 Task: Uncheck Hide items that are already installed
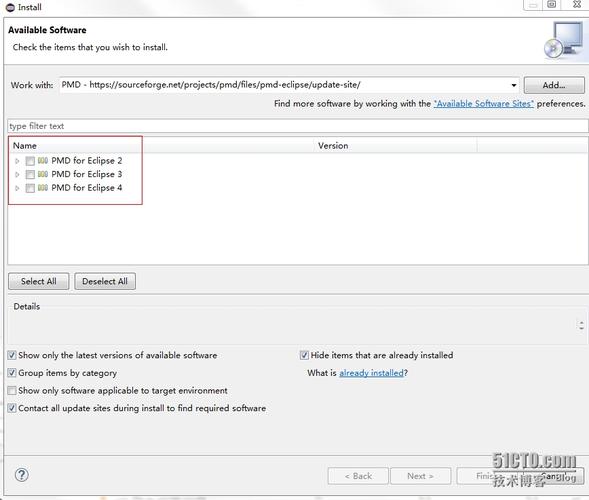pos(304,355)
